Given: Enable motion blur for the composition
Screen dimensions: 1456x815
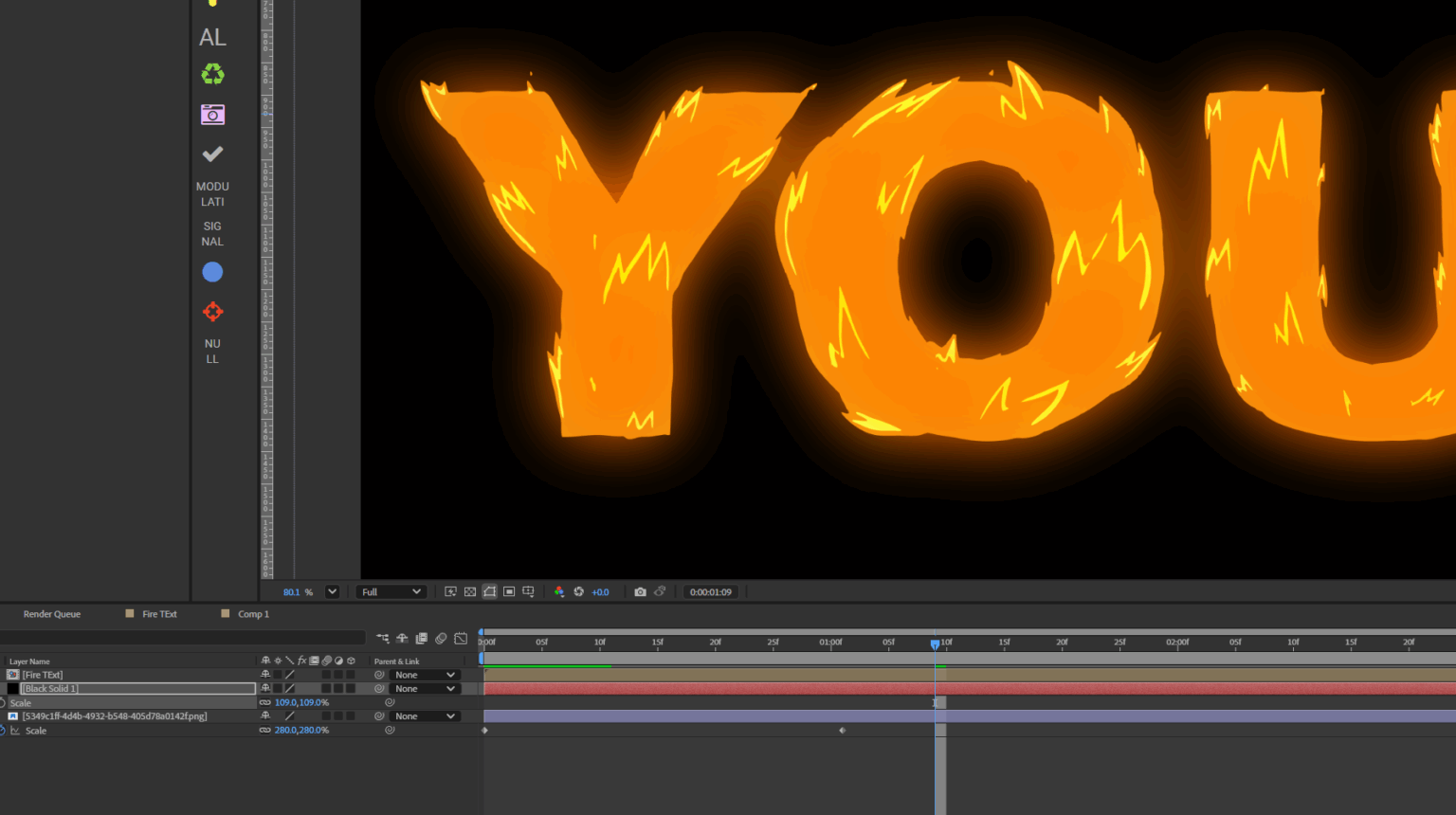Looking at the screenshot, I should [x=441, y=639].
